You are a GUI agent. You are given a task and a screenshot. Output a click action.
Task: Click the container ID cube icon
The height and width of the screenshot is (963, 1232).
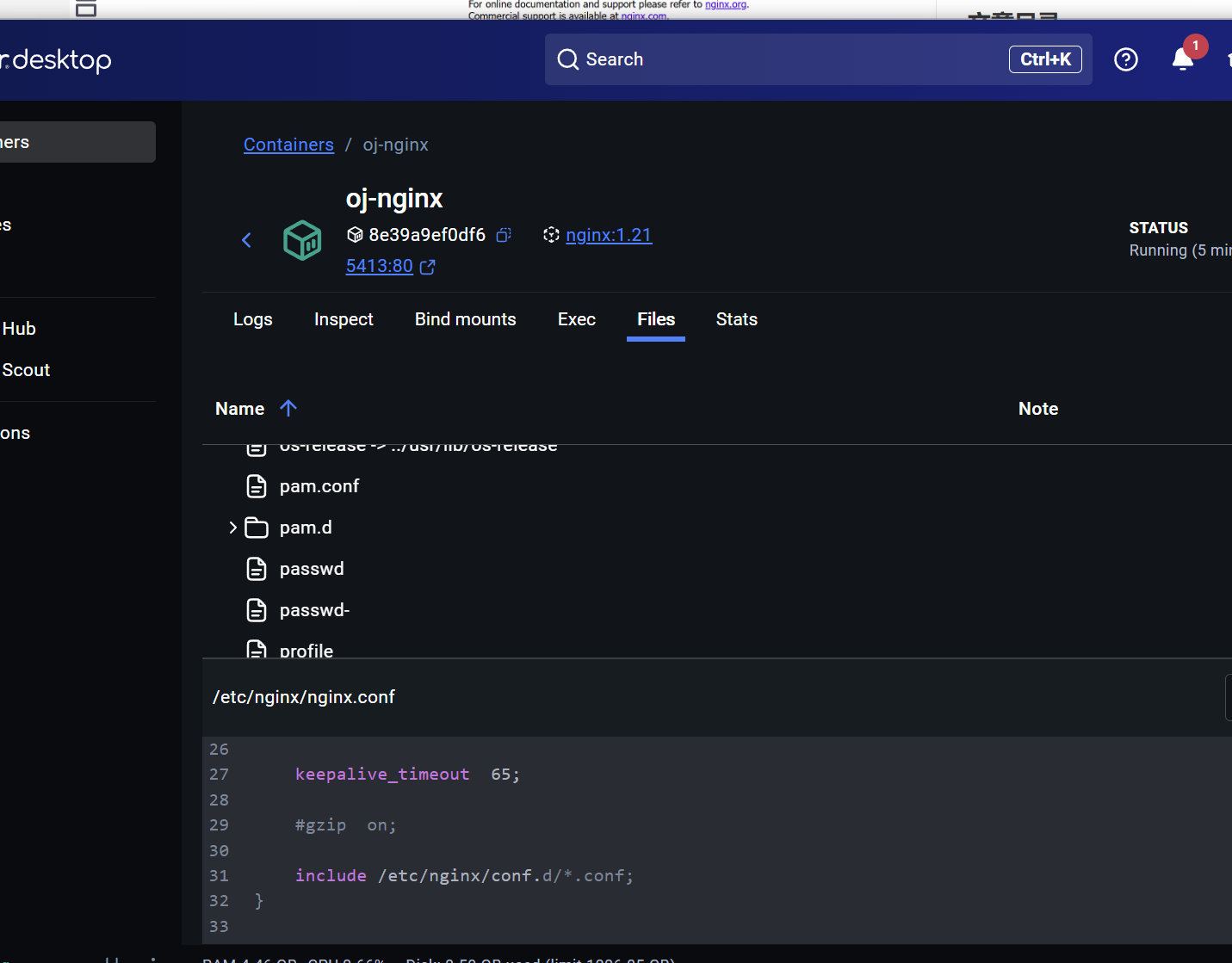tap(355, 235)
